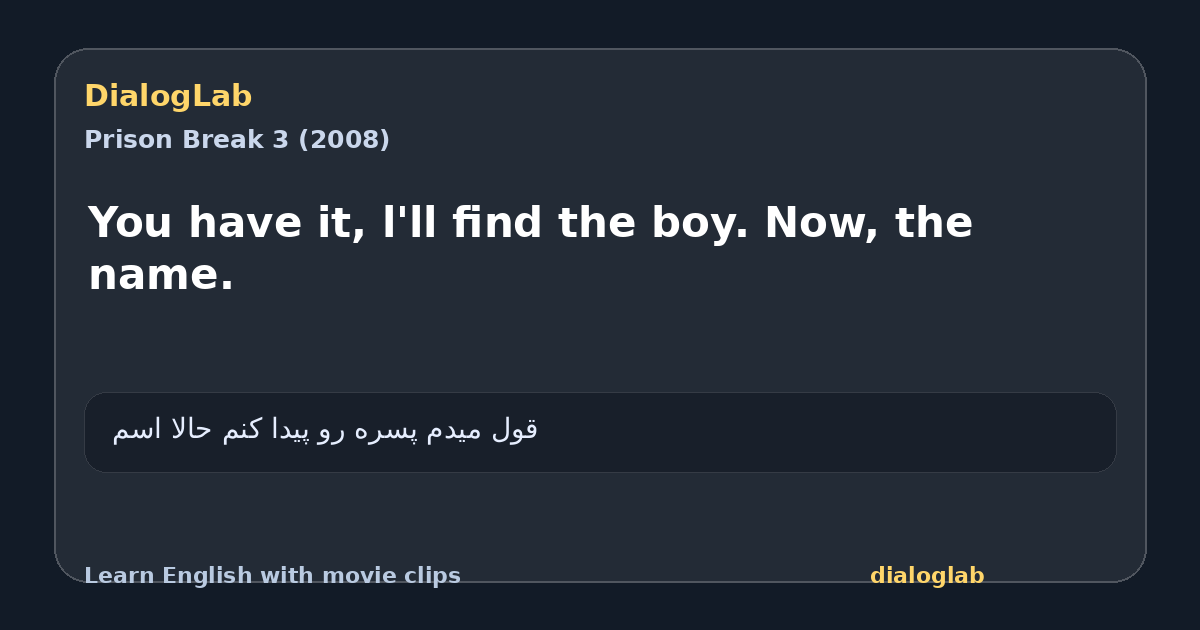Click the word "name." in the quote
Image resolution: width=1200 pixels, height=630 pixels.
161,275
